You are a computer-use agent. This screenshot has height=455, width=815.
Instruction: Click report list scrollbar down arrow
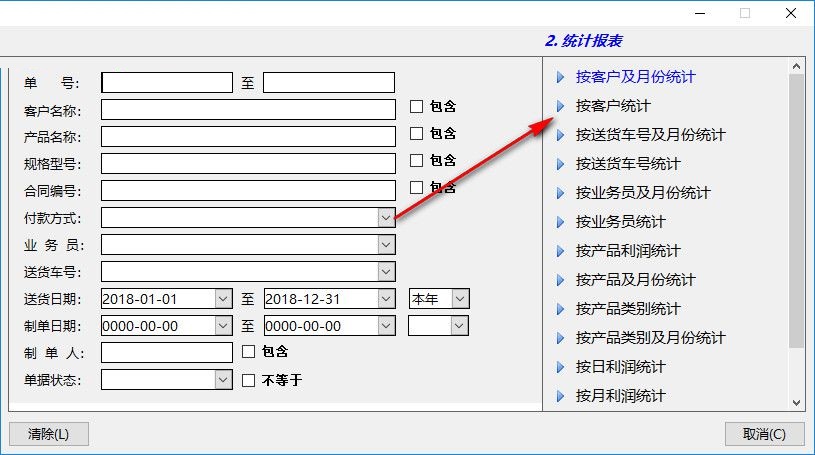coord(796,403)
